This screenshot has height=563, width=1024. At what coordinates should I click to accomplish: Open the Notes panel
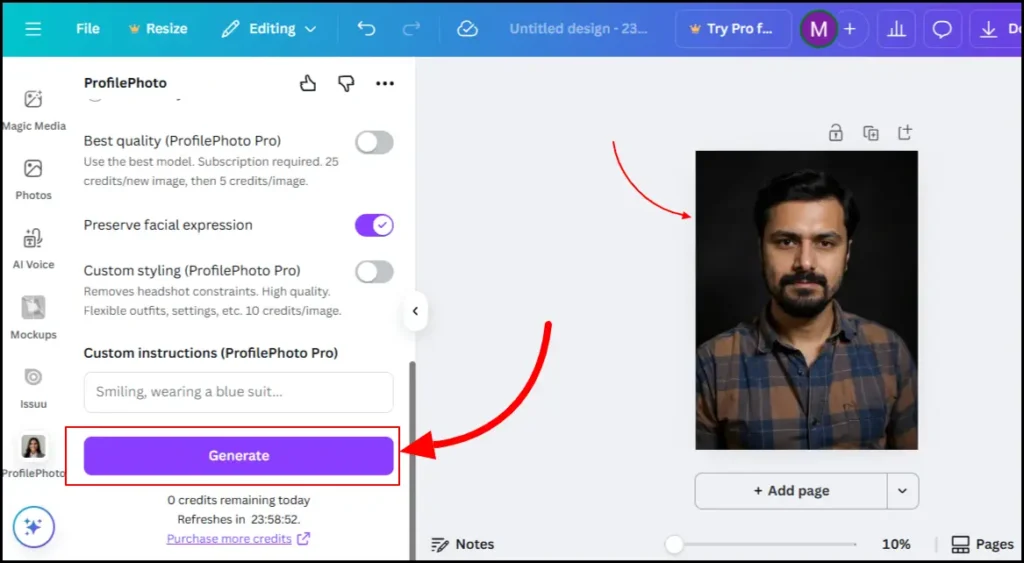coord(463,544)
